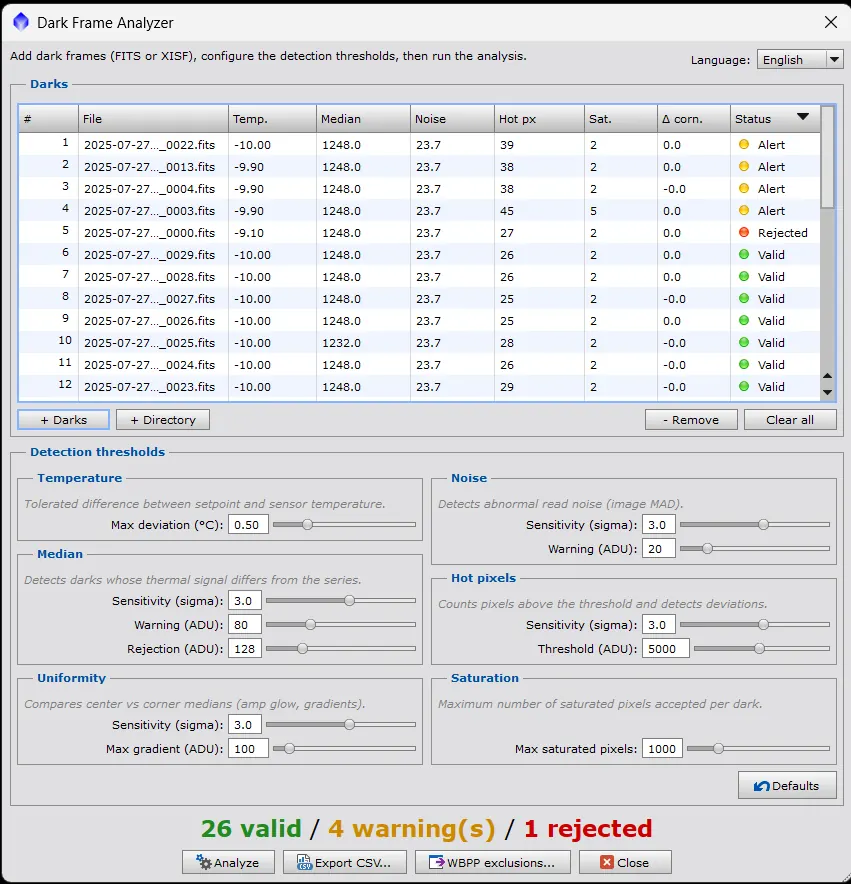Click the Uniformity Sensitivity slider handle

tap(350, 724)
